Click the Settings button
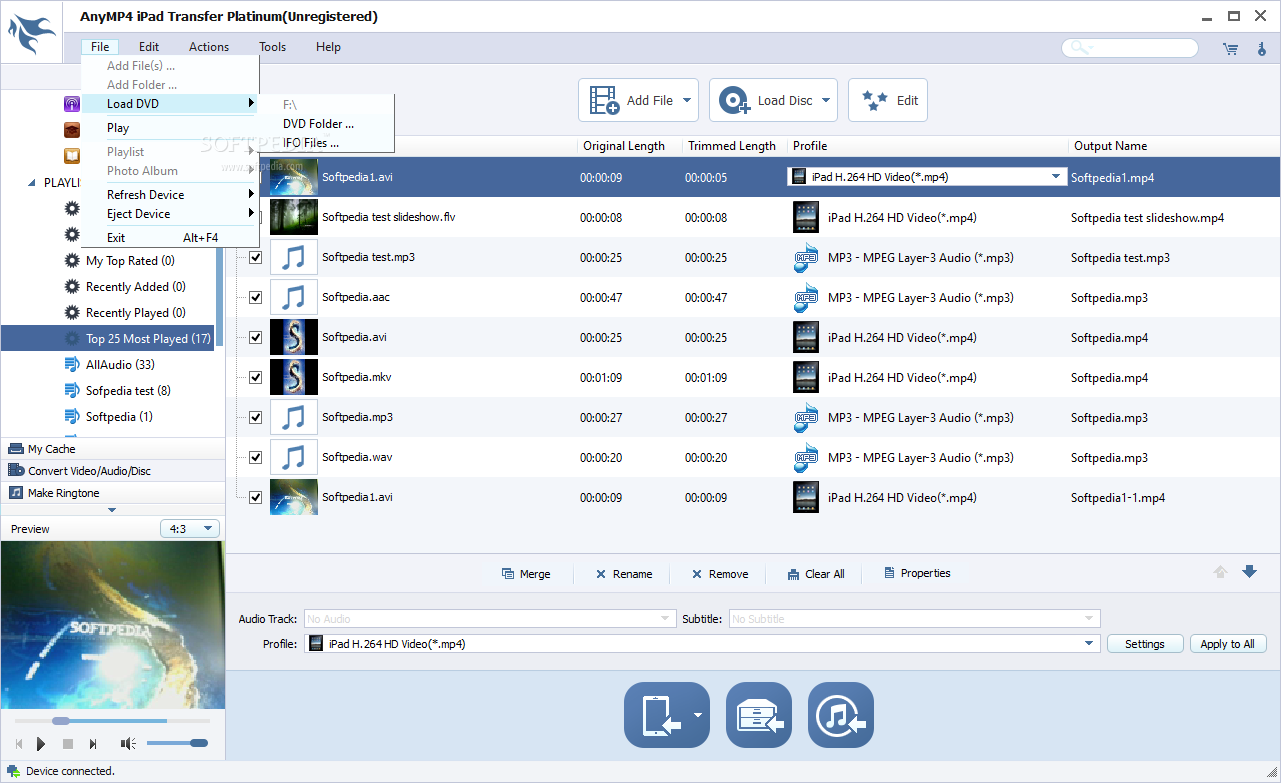Image resolution: width=1281 pixels, height=783 pixels. click(1145, 644)
